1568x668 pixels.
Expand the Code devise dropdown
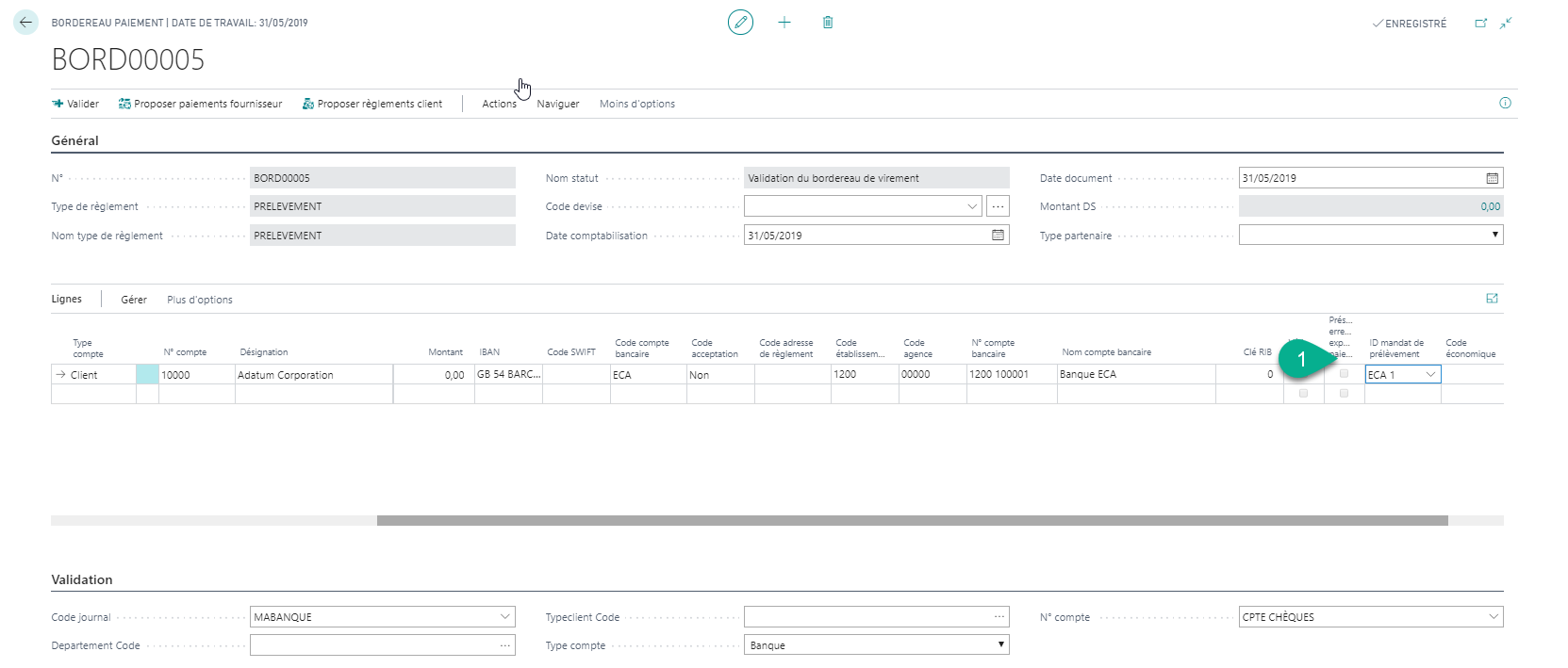(x=972, y=206)
